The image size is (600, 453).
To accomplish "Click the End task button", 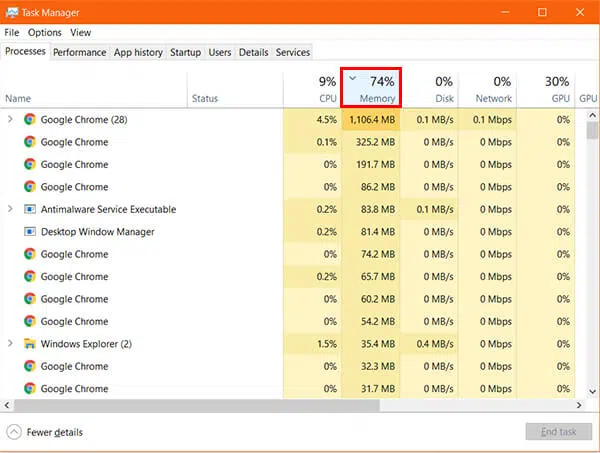I will pyautogui.click(x=557, y=432).
